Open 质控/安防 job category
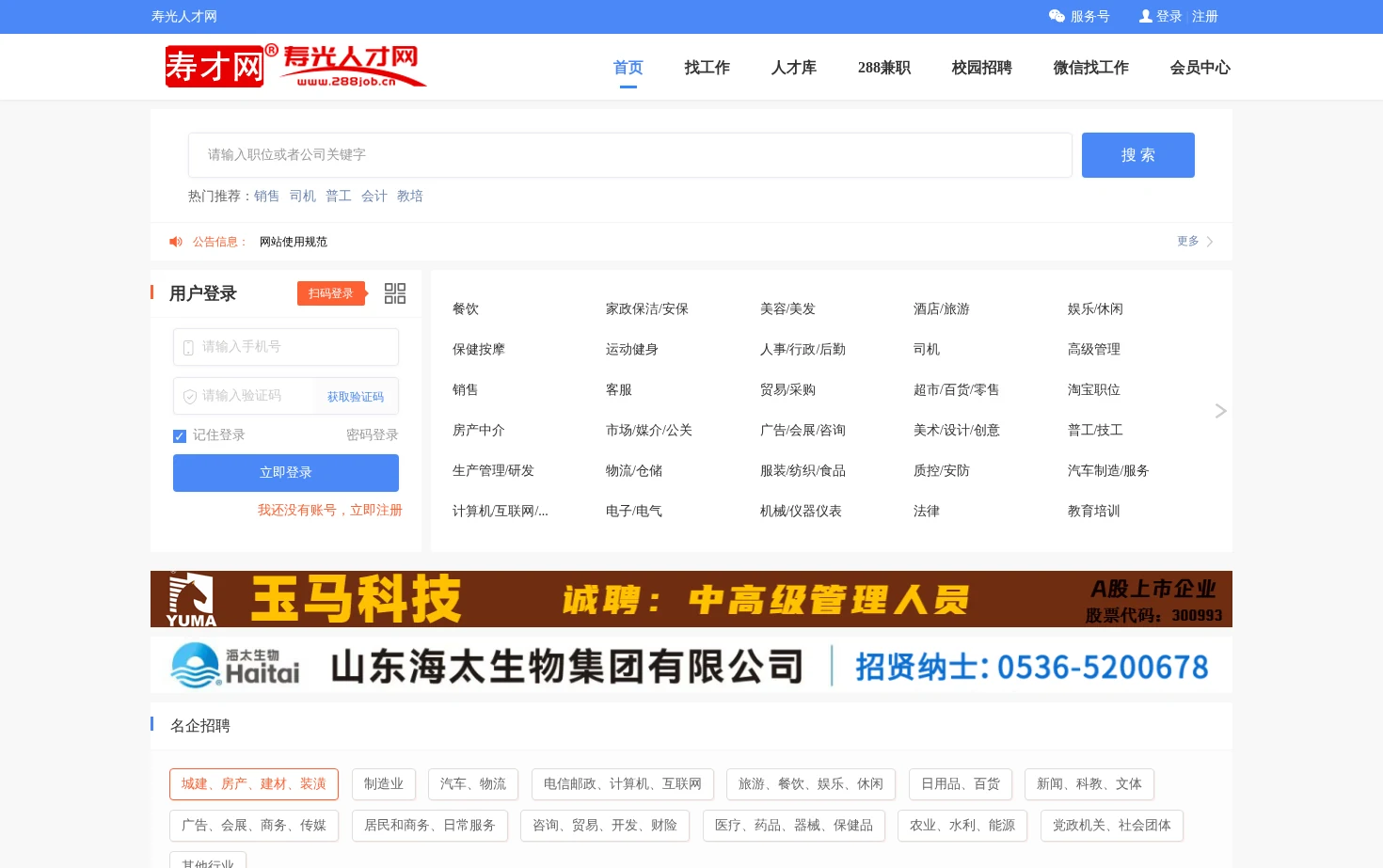1383x868 pixels. coord(941,470)
